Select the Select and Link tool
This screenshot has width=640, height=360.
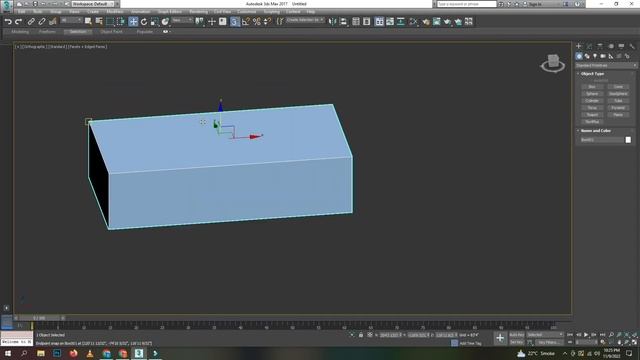coord(31,22)
